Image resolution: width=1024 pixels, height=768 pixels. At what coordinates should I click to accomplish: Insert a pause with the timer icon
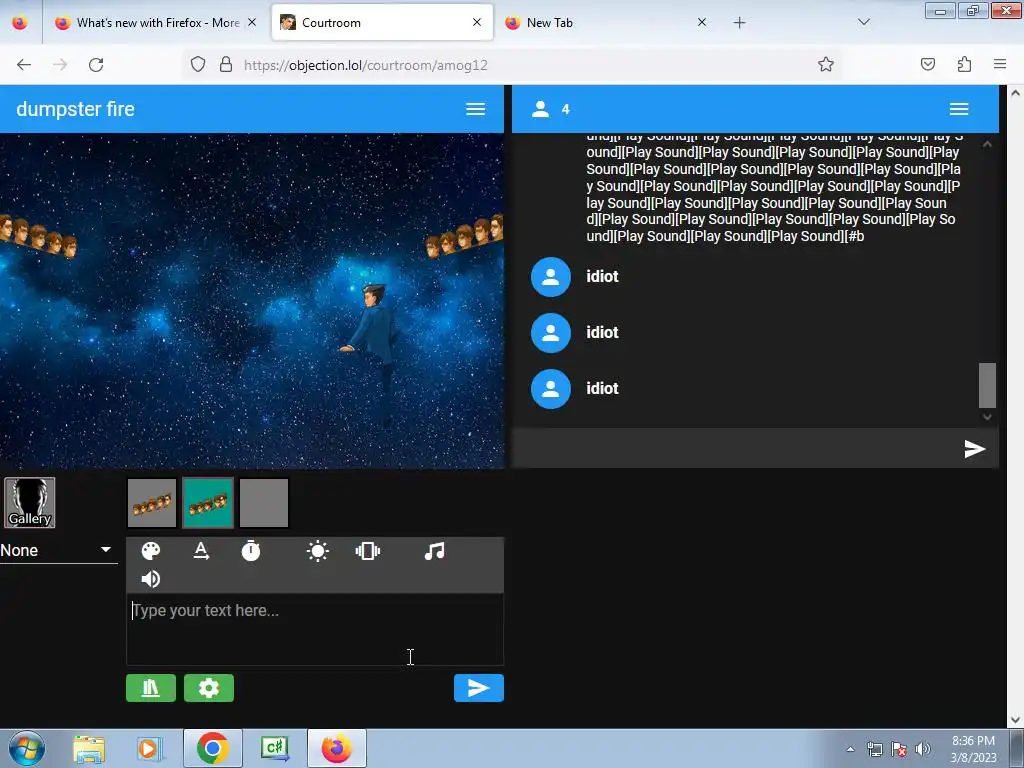251,551
